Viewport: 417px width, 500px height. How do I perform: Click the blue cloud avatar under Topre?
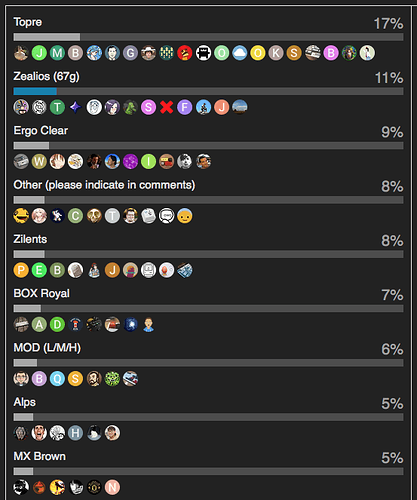(x=239, y=53)
